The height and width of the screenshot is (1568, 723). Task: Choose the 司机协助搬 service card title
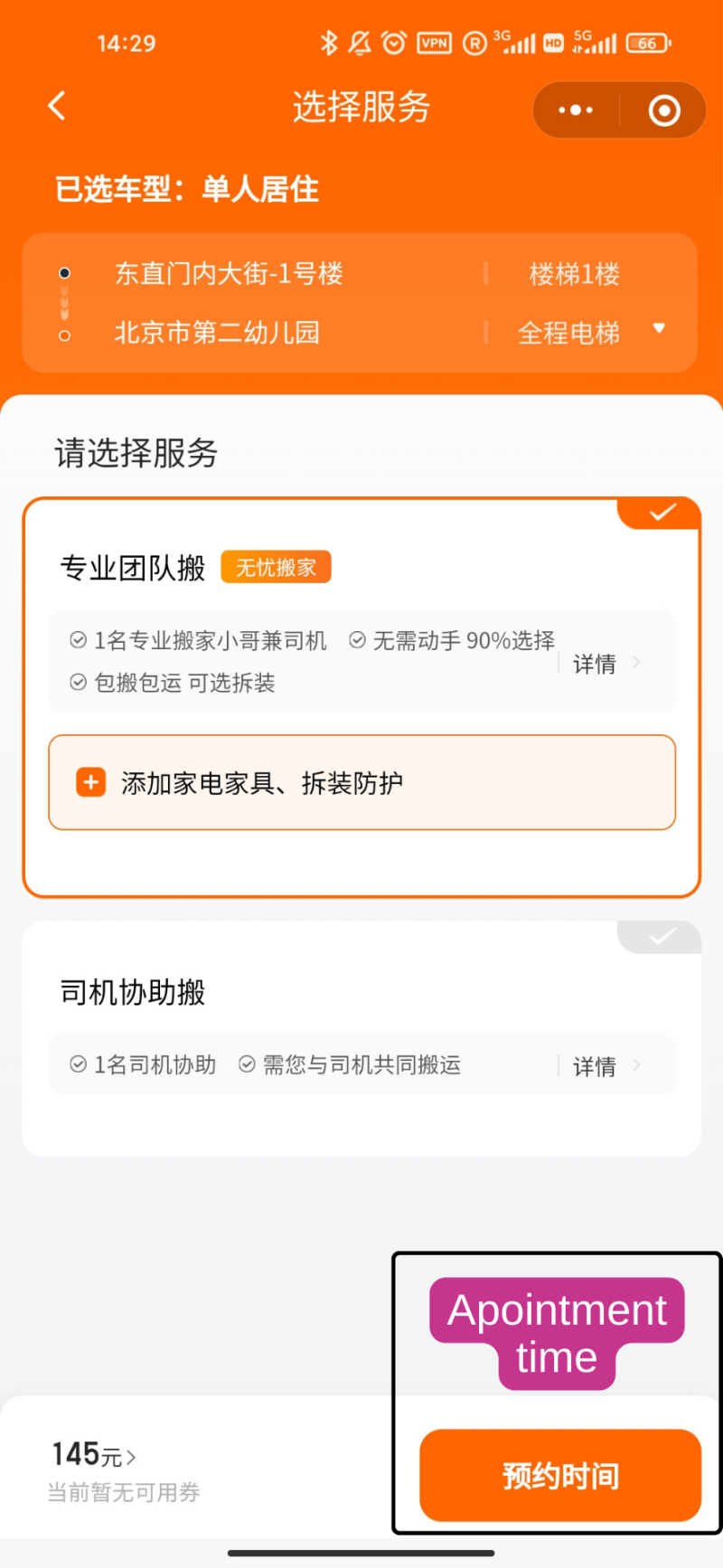133,992
